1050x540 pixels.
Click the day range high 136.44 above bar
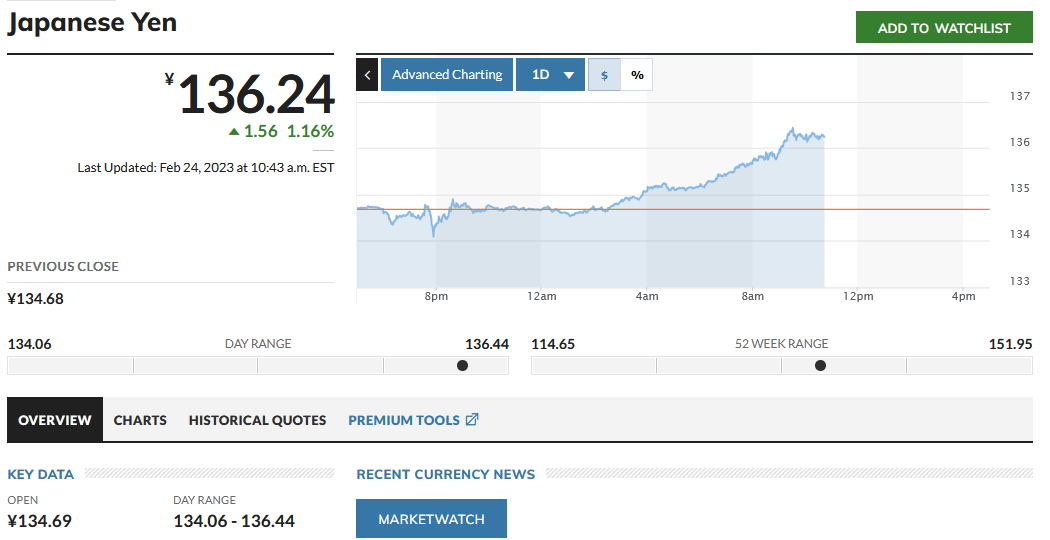point(487,344)
